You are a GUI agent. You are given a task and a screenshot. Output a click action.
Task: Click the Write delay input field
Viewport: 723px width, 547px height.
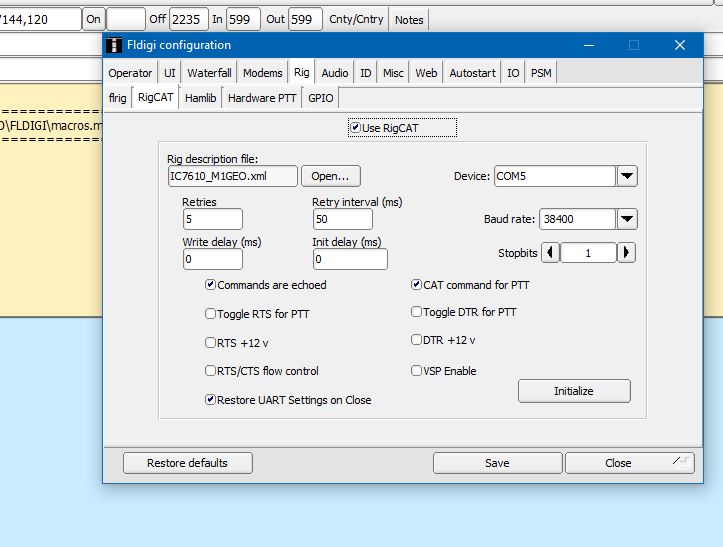pyautogui.click(x=213, y=259)
